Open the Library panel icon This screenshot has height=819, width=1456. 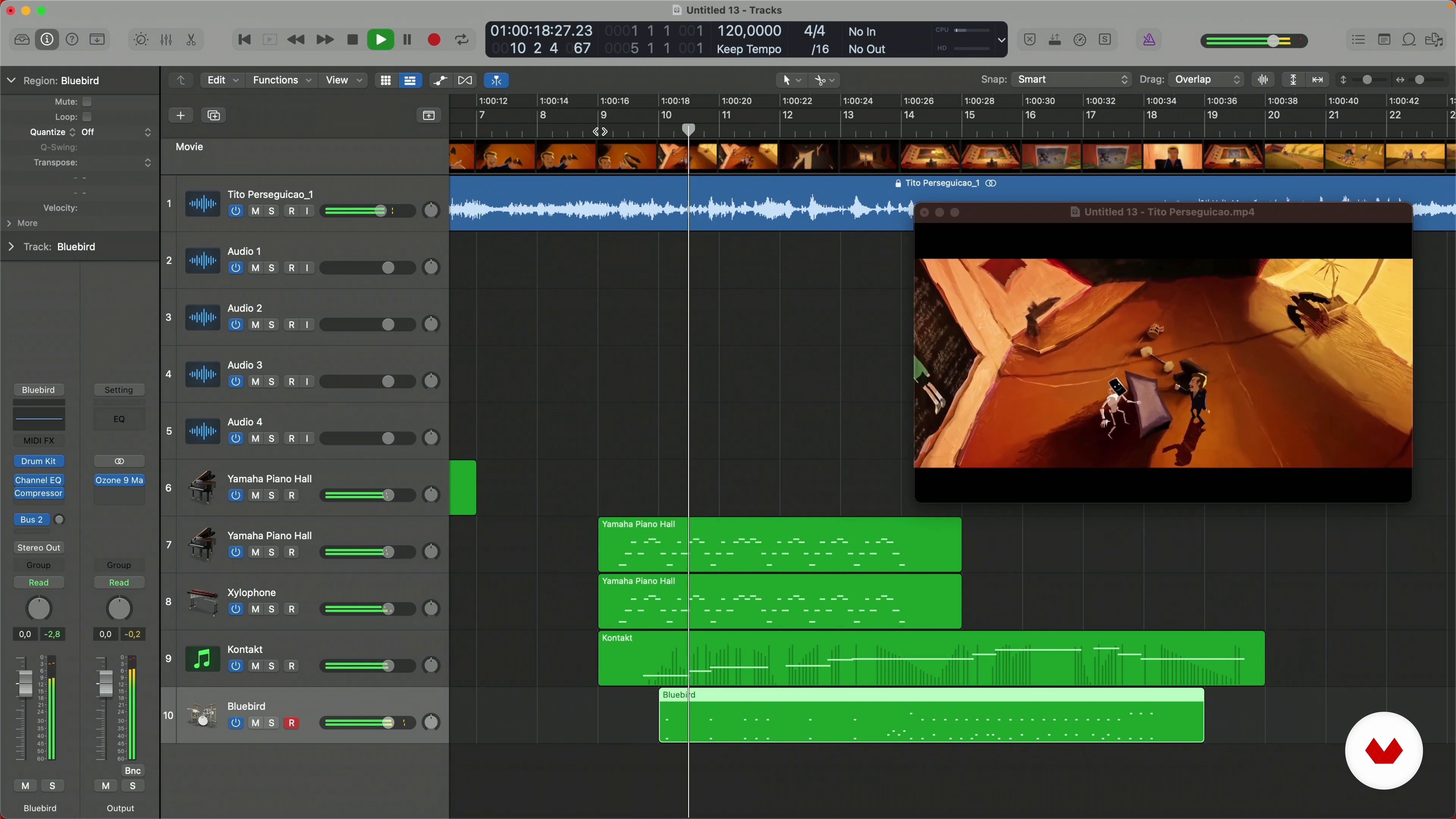(x=22, y=39)
